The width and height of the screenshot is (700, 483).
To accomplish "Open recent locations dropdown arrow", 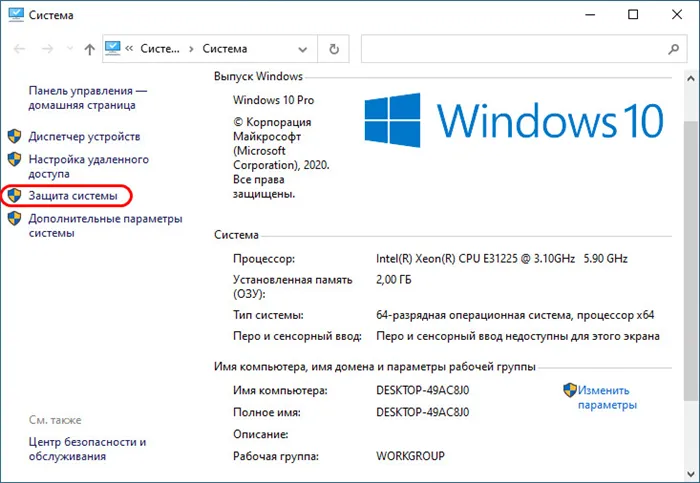I will coord(70,49).
